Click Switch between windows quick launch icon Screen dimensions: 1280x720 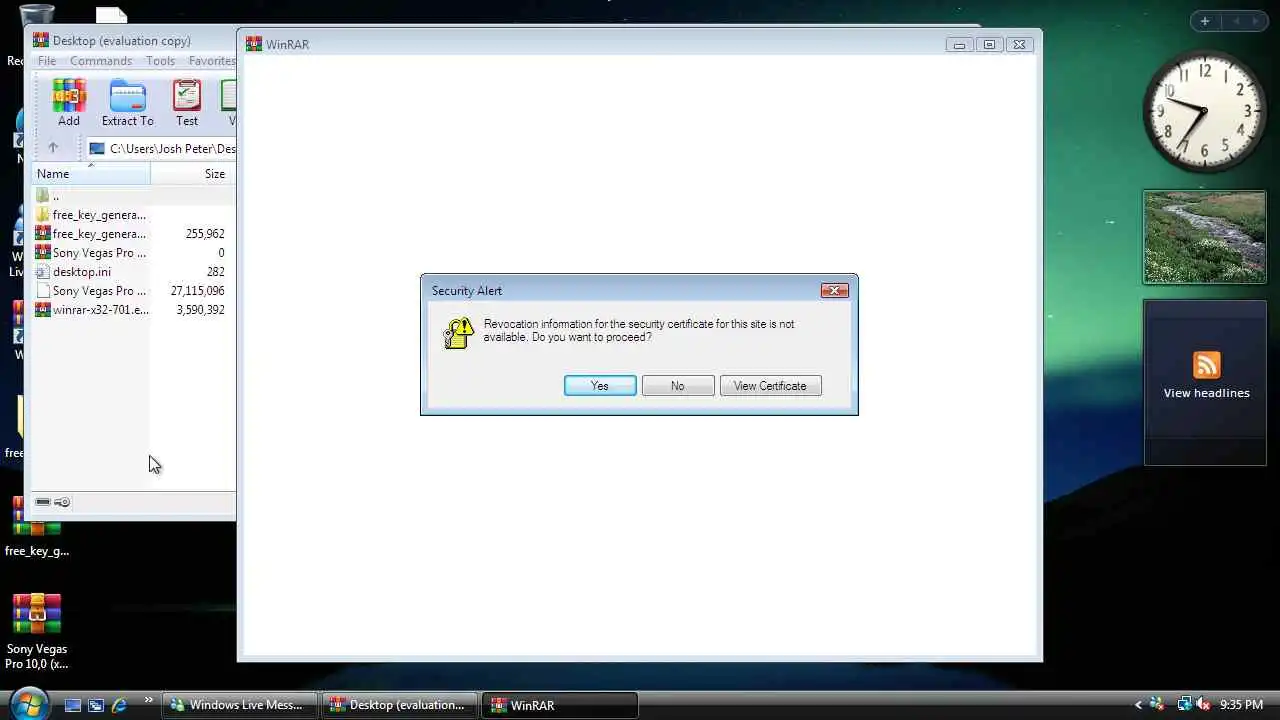(96, 705)
